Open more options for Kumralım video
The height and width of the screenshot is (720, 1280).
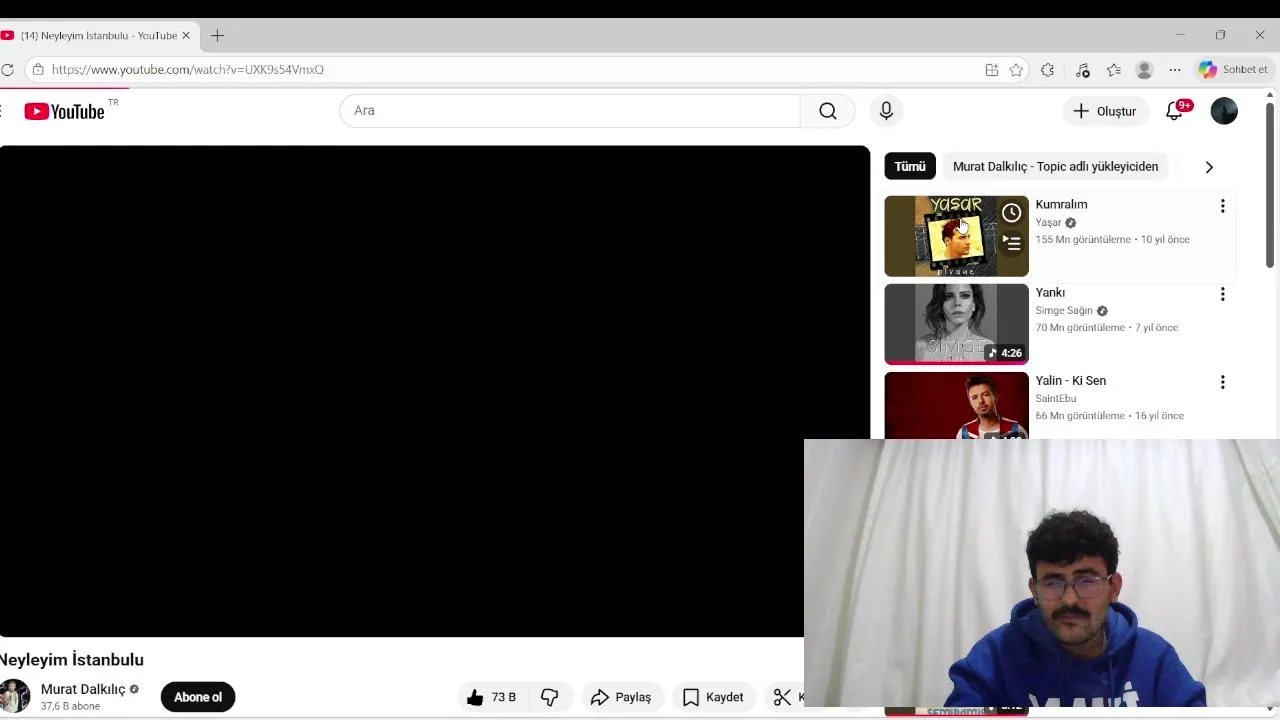point(1222,206)
